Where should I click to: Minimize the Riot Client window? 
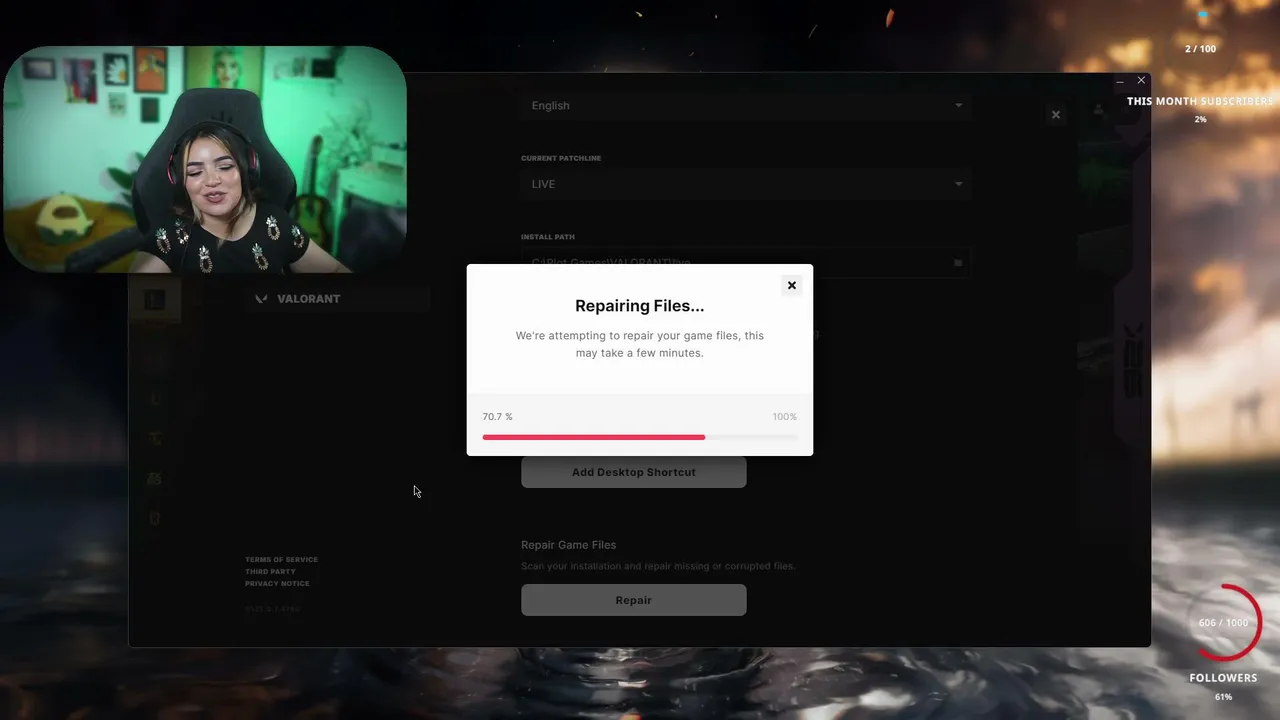[x=1120, y=80]
